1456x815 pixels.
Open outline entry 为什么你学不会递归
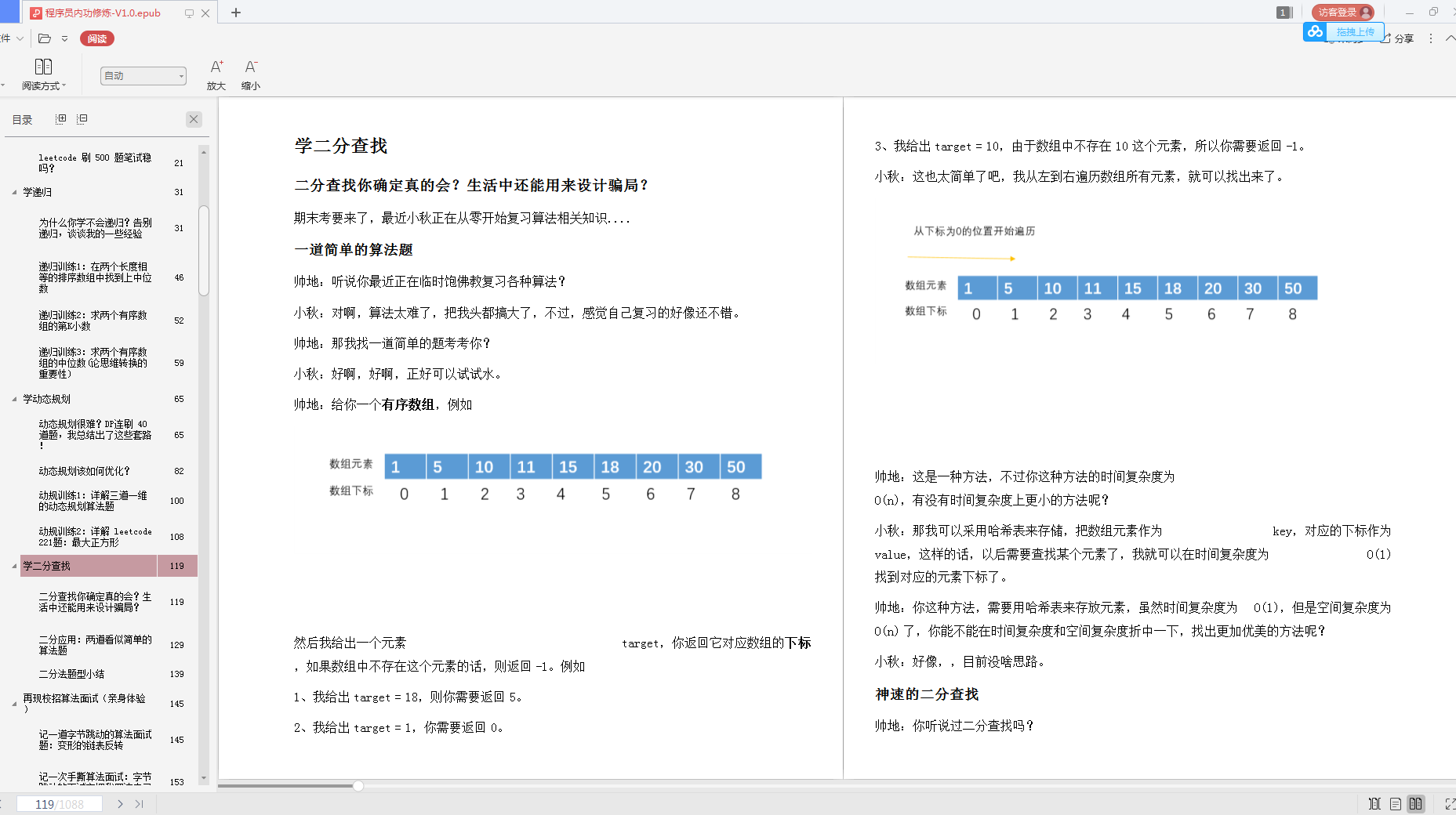point(95,228)
